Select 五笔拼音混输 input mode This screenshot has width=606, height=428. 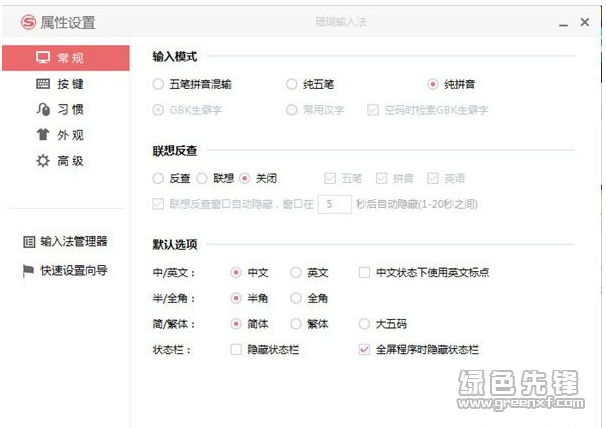click(158, 84)
